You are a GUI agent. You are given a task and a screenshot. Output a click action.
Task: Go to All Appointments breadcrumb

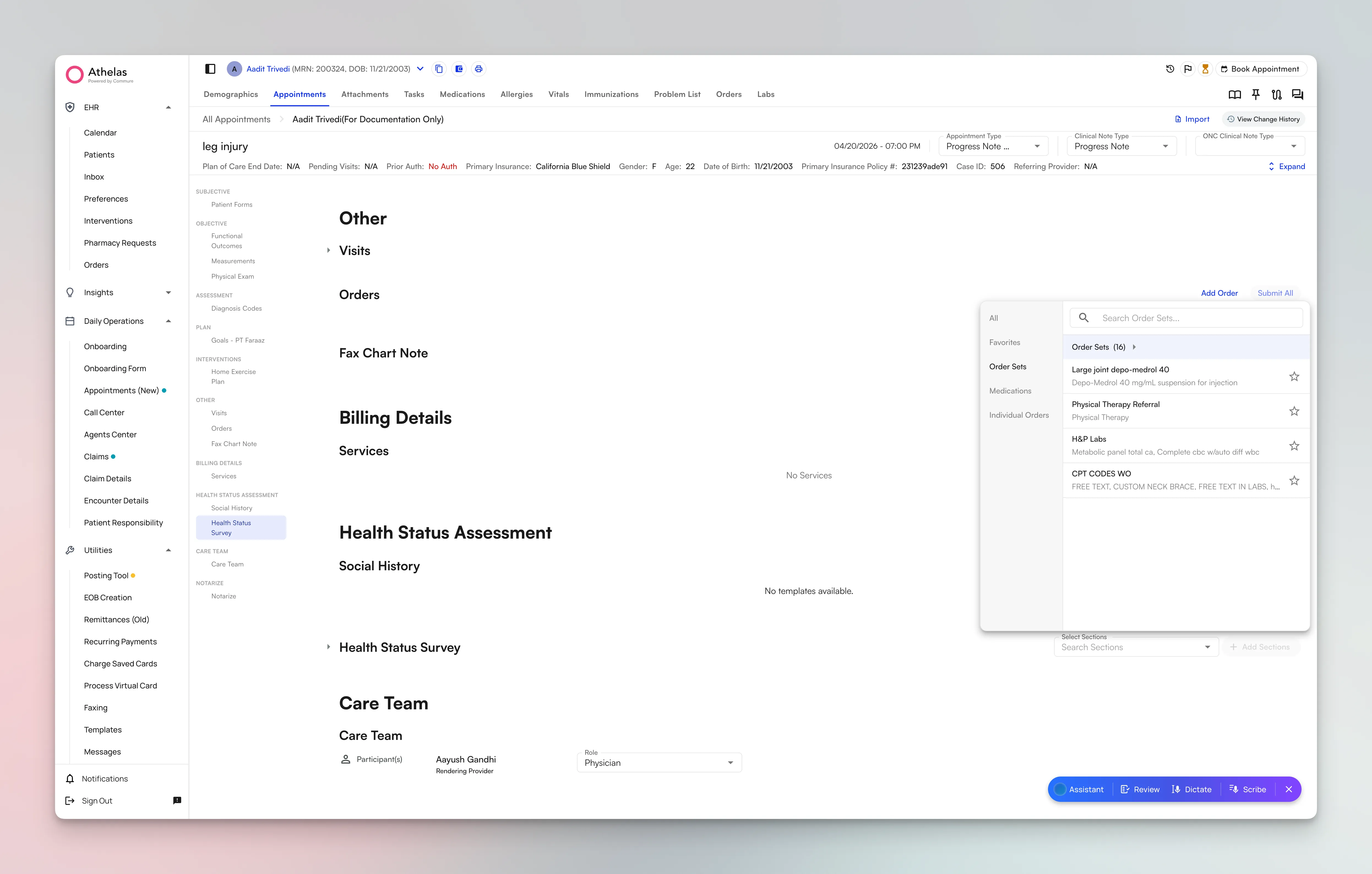click(236, 119)
